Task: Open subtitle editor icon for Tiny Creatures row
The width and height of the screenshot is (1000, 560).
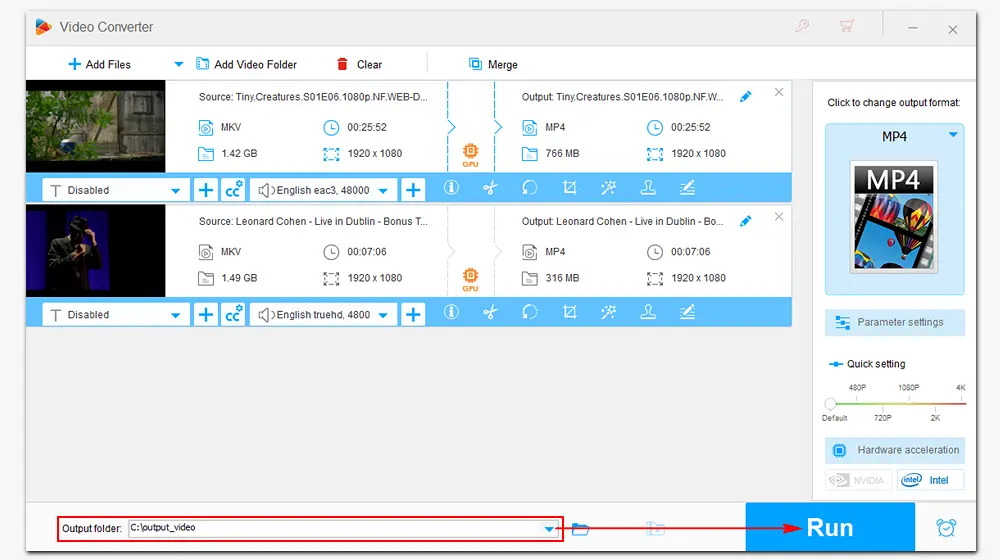Action: [x=687, y=188]
